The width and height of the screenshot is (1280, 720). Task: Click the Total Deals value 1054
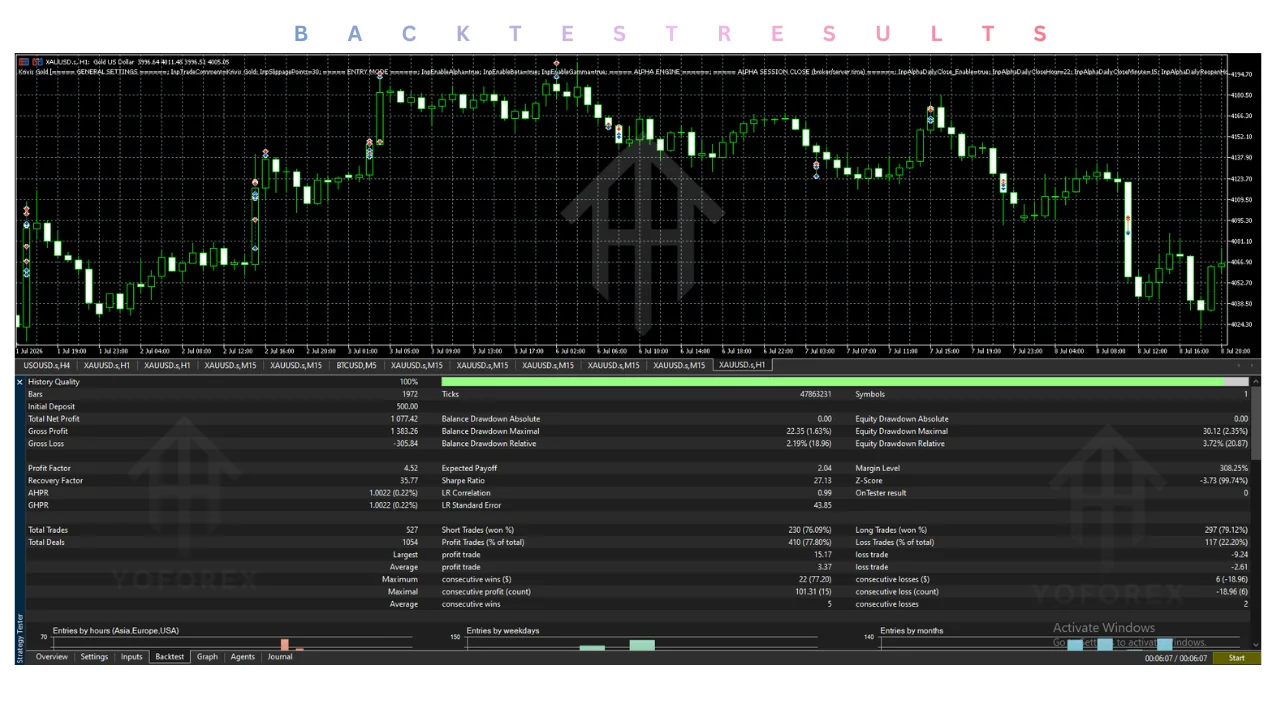click(409, 542)
